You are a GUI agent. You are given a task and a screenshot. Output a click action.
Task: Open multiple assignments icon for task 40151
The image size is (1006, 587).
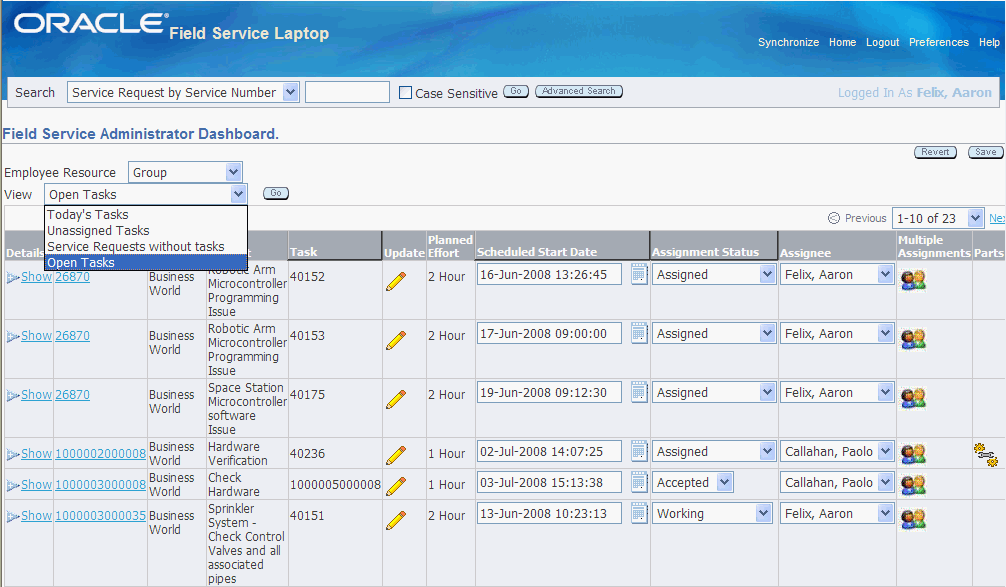(913, 518)
